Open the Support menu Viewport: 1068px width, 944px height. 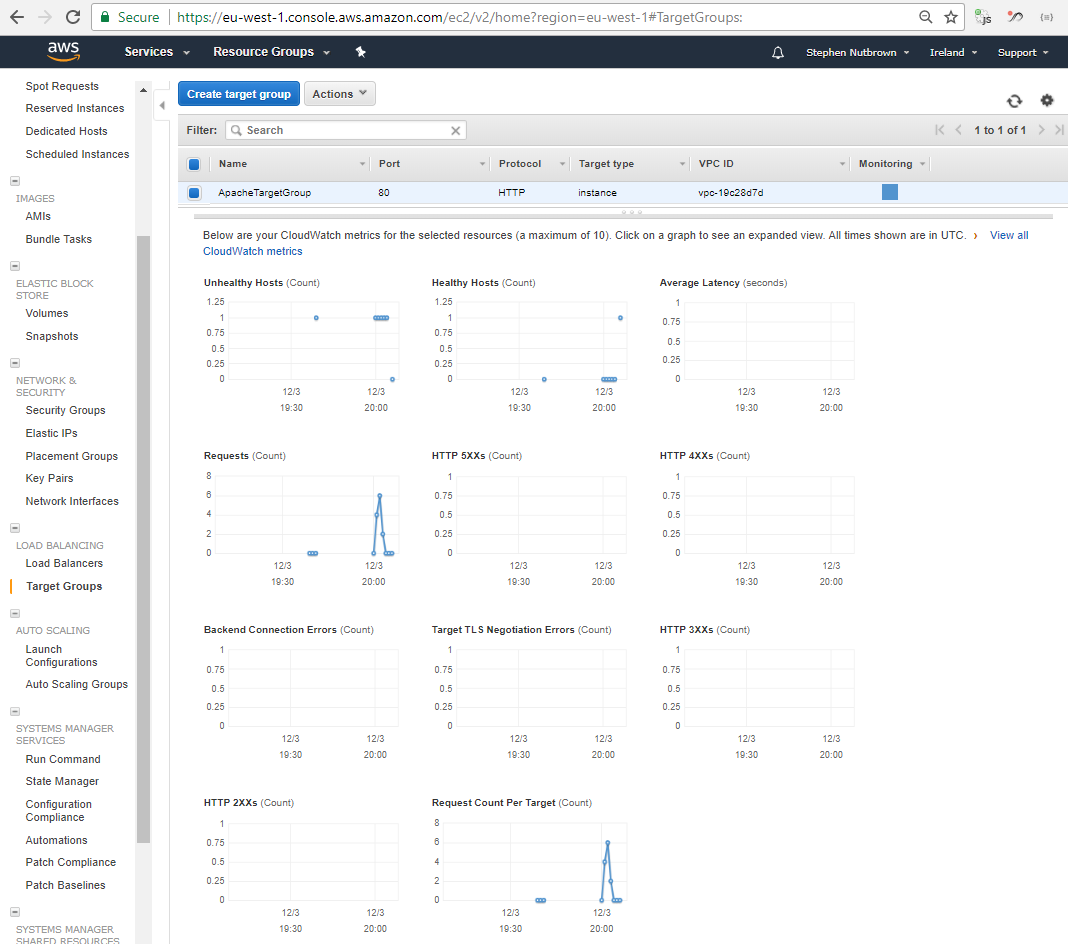1023,52
